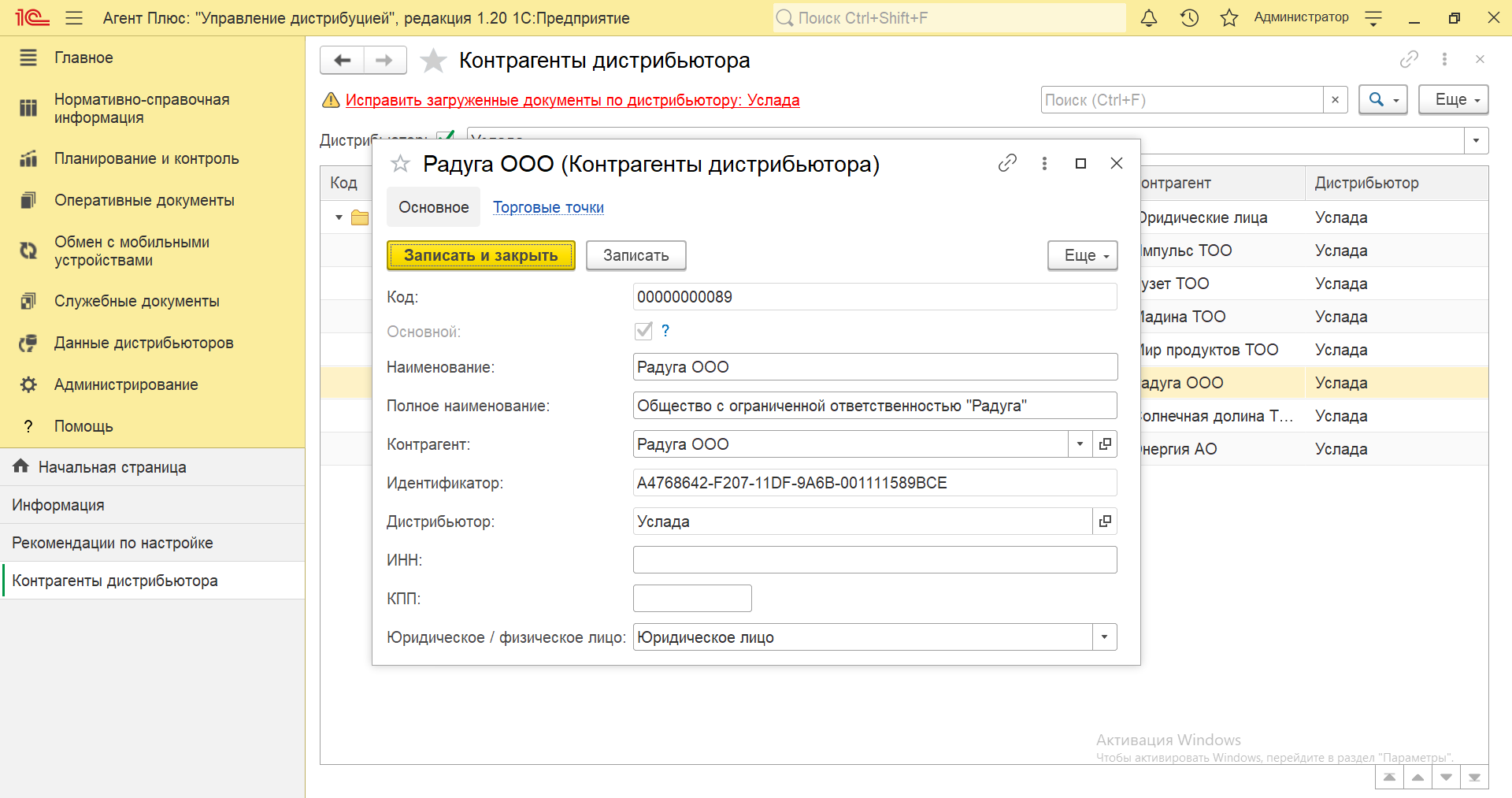Open notifications bell icon
Image resolution: width=1512 pixels, height=798 pixels.
(x=1149, y=17)
